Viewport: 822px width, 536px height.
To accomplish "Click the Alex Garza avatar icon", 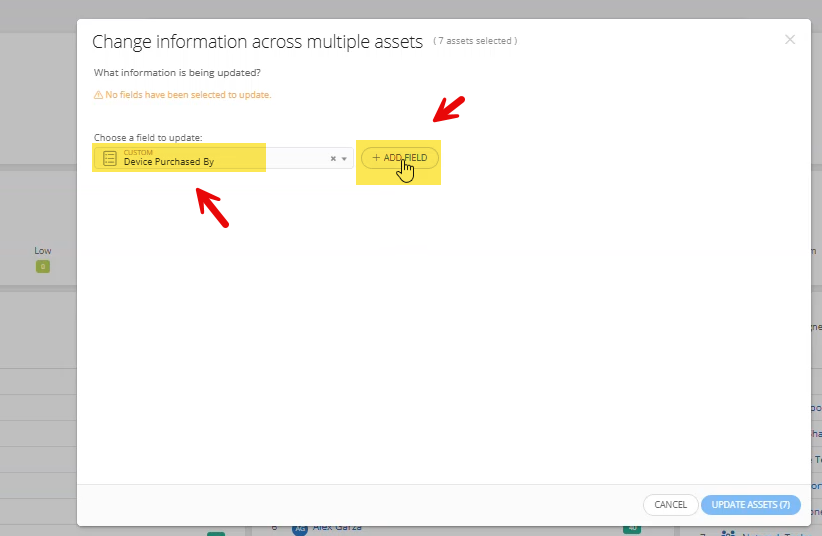I will coord(298,528).
